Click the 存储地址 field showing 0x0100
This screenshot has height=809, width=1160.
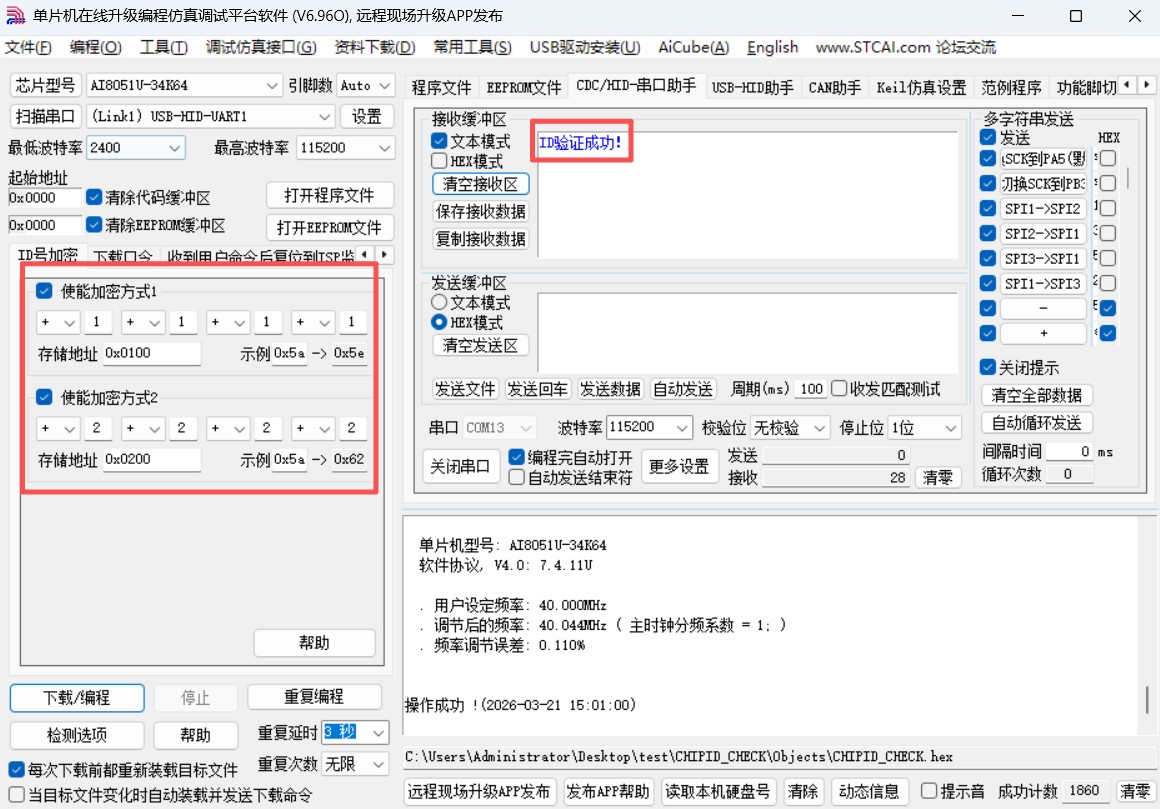tap(152, 353)
